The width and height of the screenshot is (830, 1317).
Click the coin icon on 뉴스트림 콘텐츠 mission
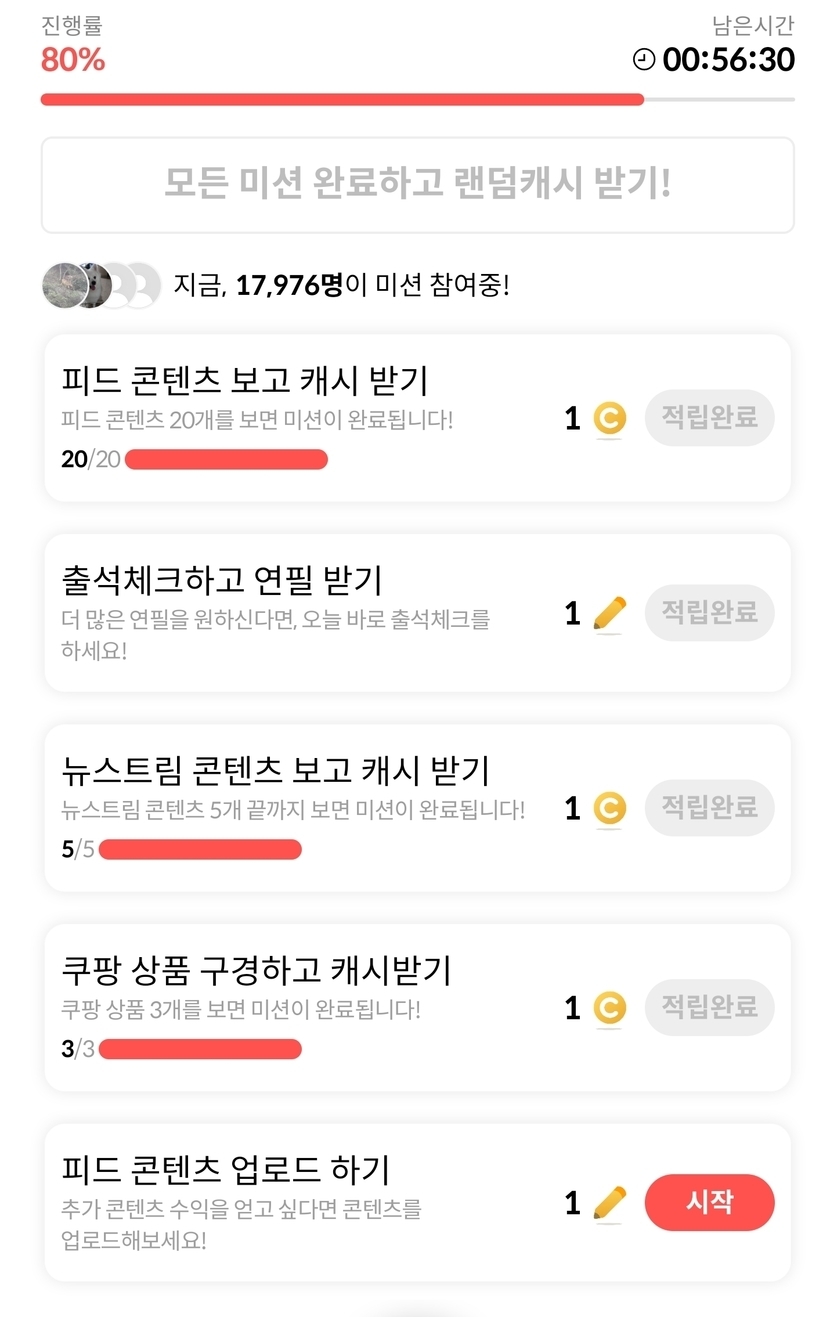(x=609, y=808)
